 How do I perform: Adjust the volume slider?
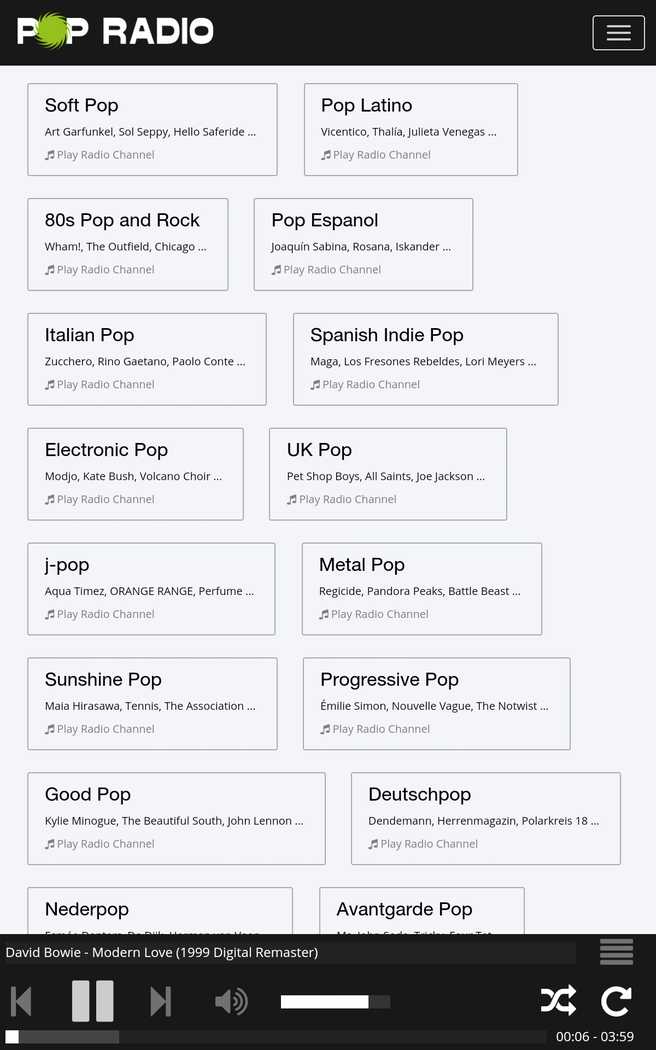click(335, 1001)
